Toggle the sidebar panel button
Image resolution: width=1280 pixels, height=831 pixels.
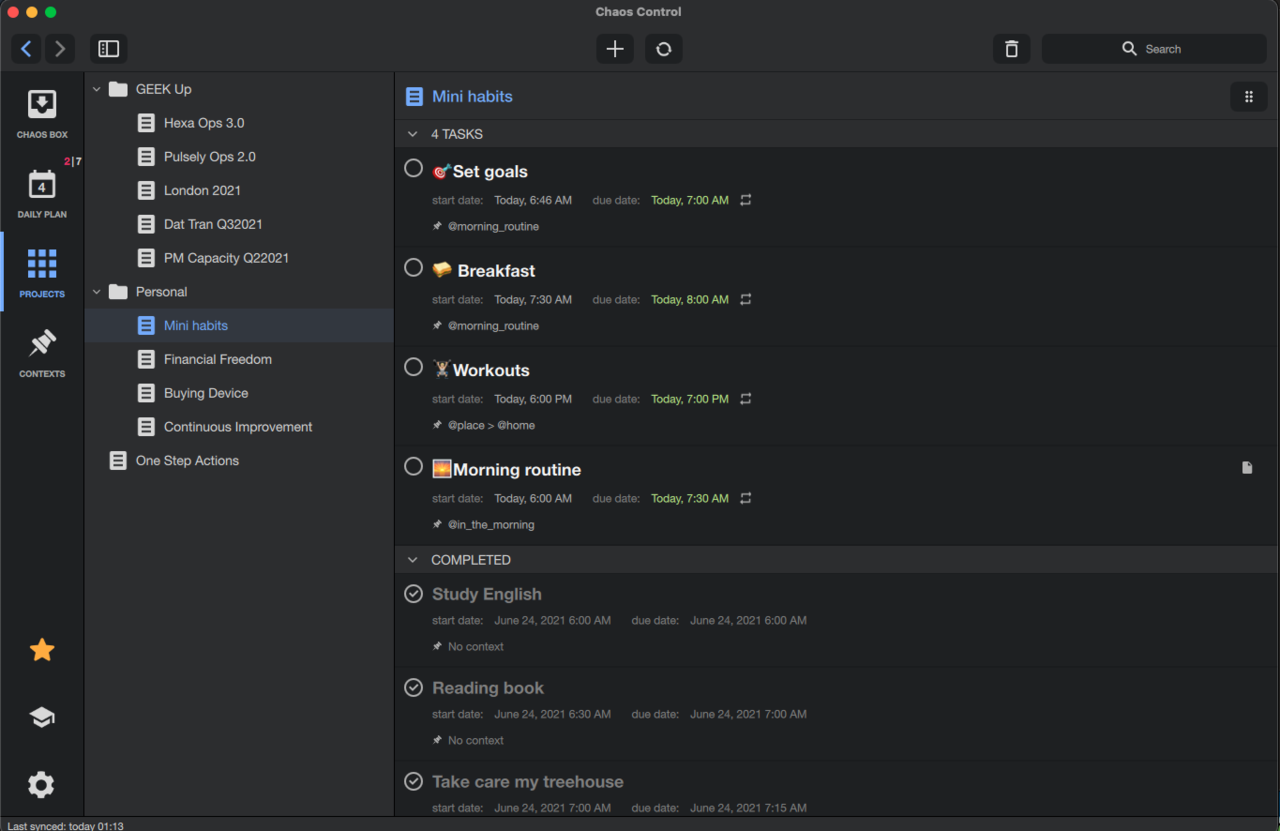point(109,49)
